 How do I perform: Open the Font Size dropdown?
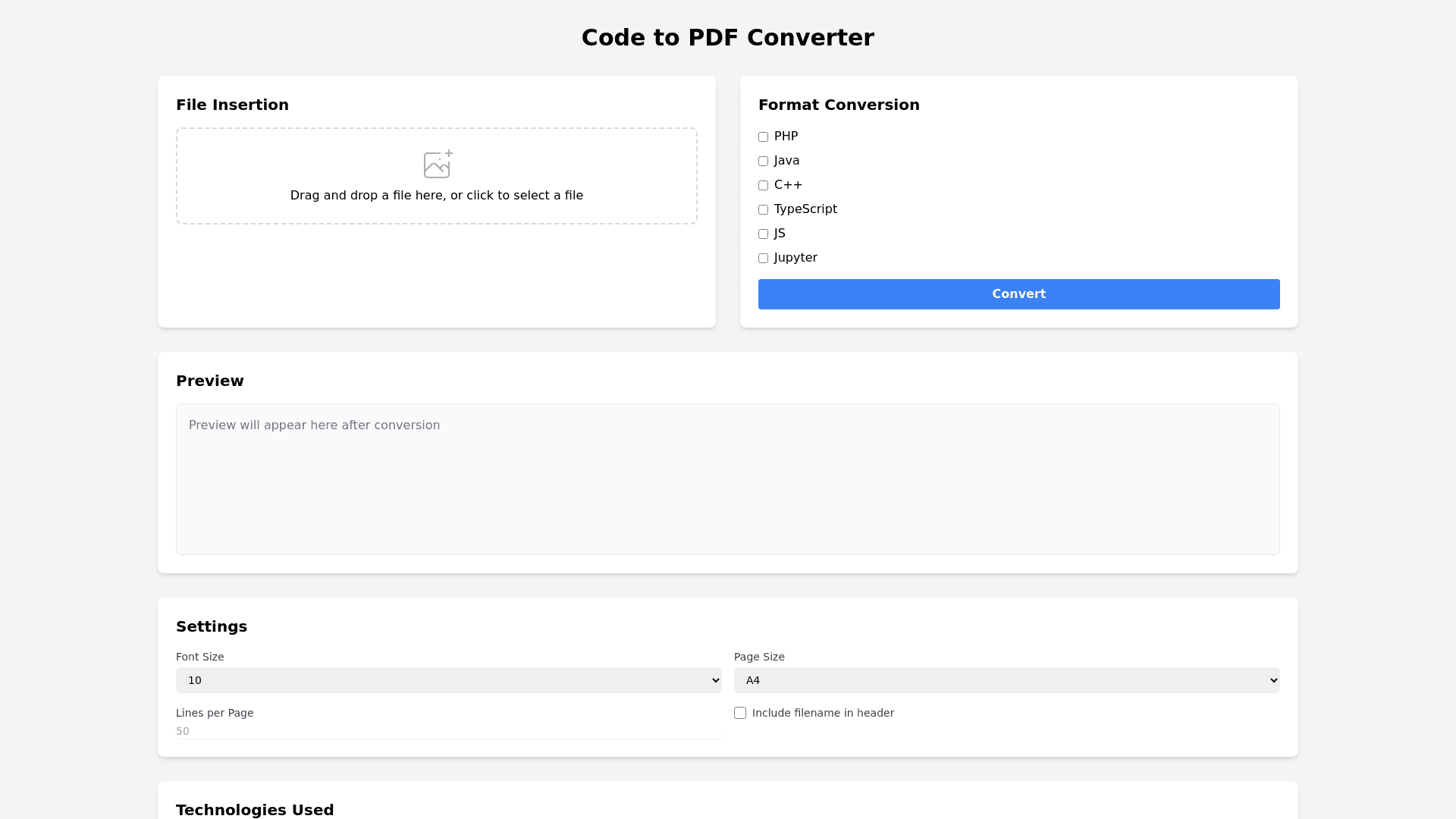(447, 680)
